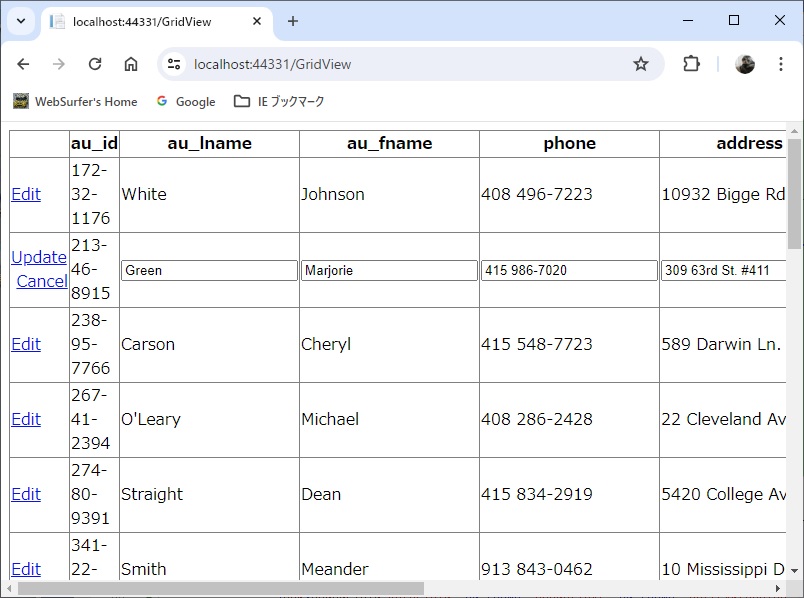This screenshot has width=804, height=598.
Task: Click the home button in Chrome
Action: click(x=132, y=63)
